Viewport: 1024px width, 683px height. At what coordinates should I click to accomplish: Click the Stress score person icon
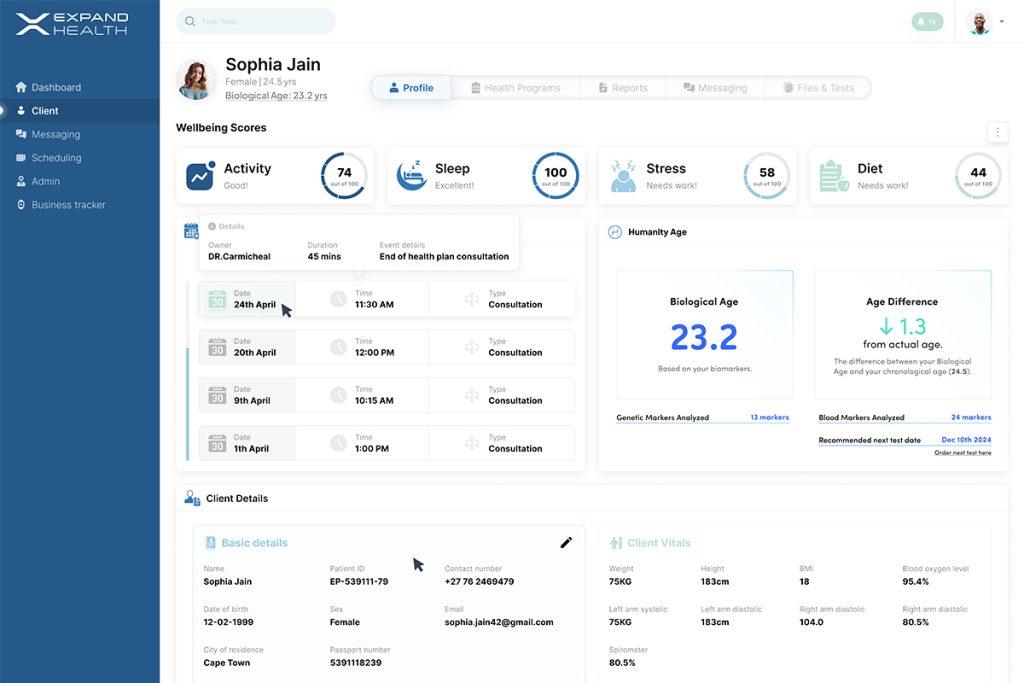(x=623, y=176)
